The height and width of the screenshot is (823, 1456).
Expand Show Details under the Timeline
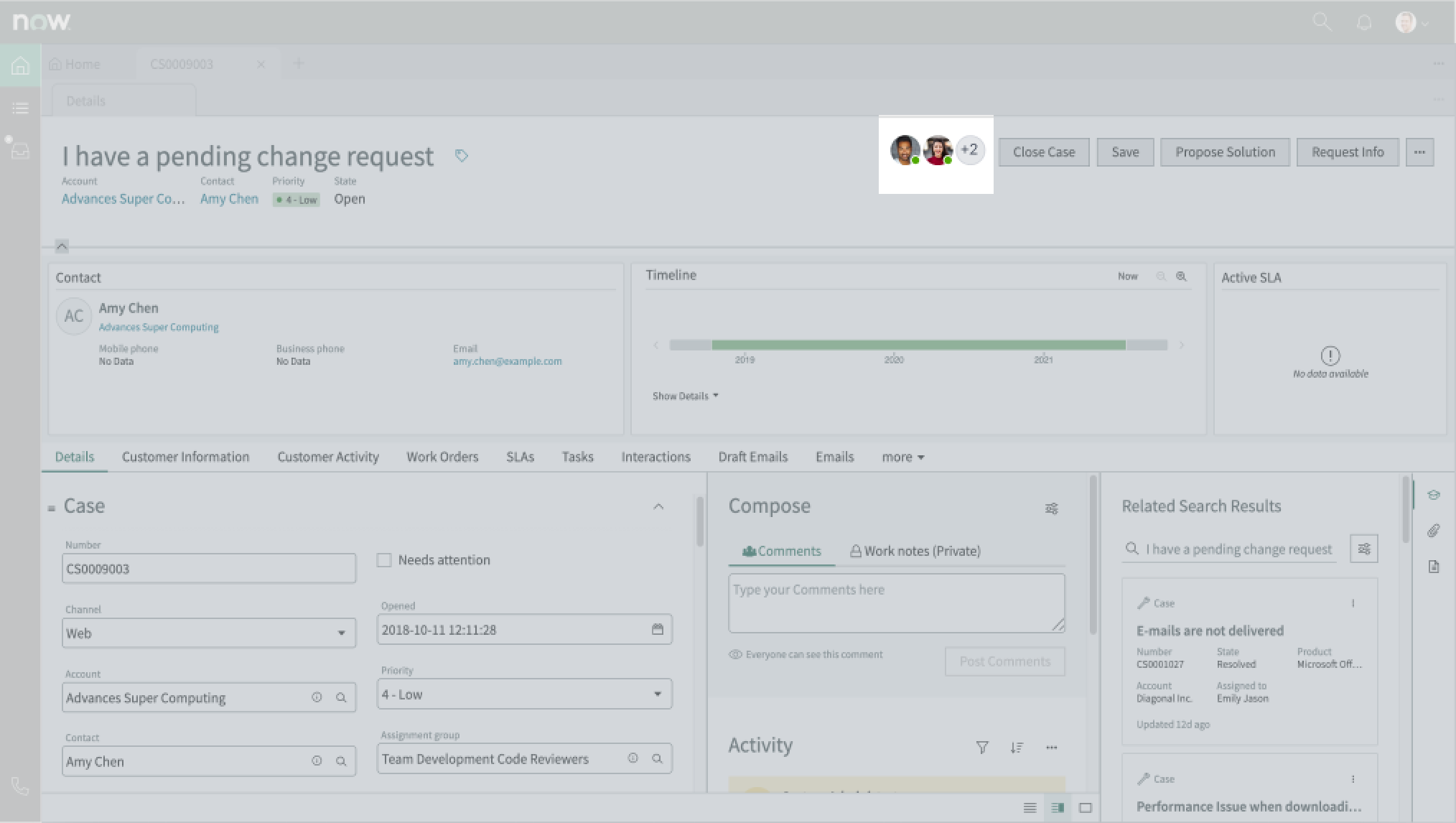point(684,396)
